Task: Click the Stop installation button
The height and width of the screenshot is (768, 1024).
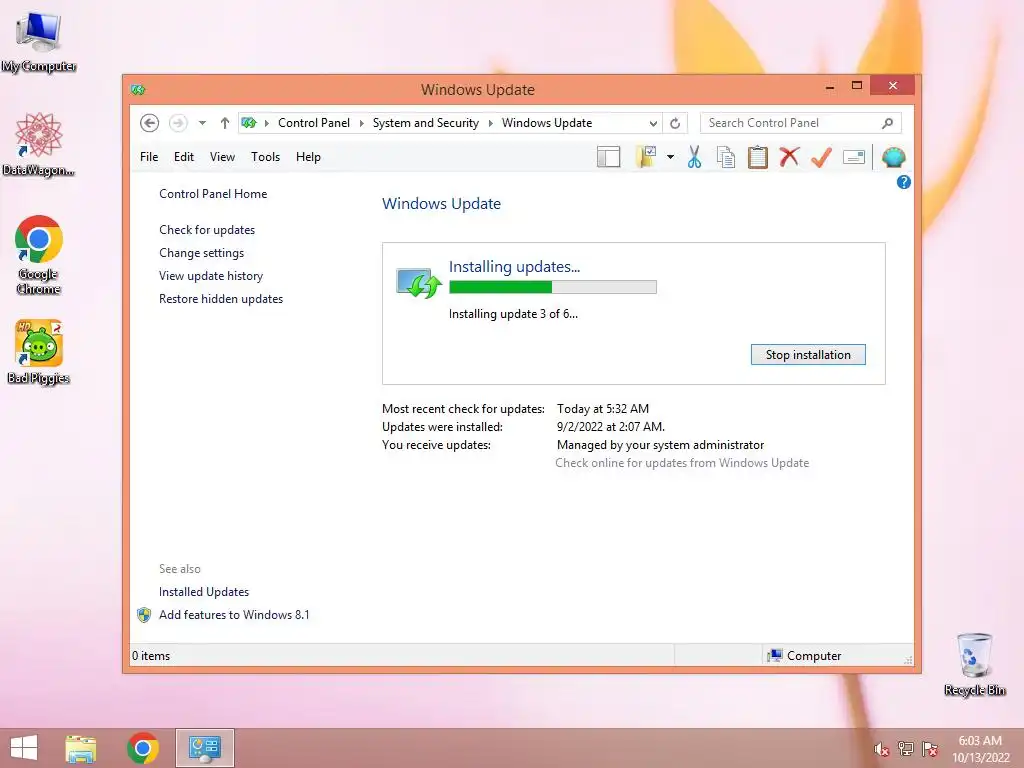Action: pos(808,355)
